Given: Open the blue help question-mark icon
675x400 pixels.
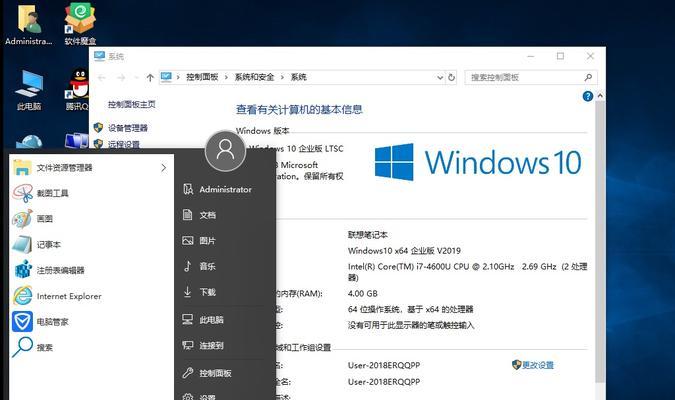Looking at the screenshot, I should tap(588, 96).
